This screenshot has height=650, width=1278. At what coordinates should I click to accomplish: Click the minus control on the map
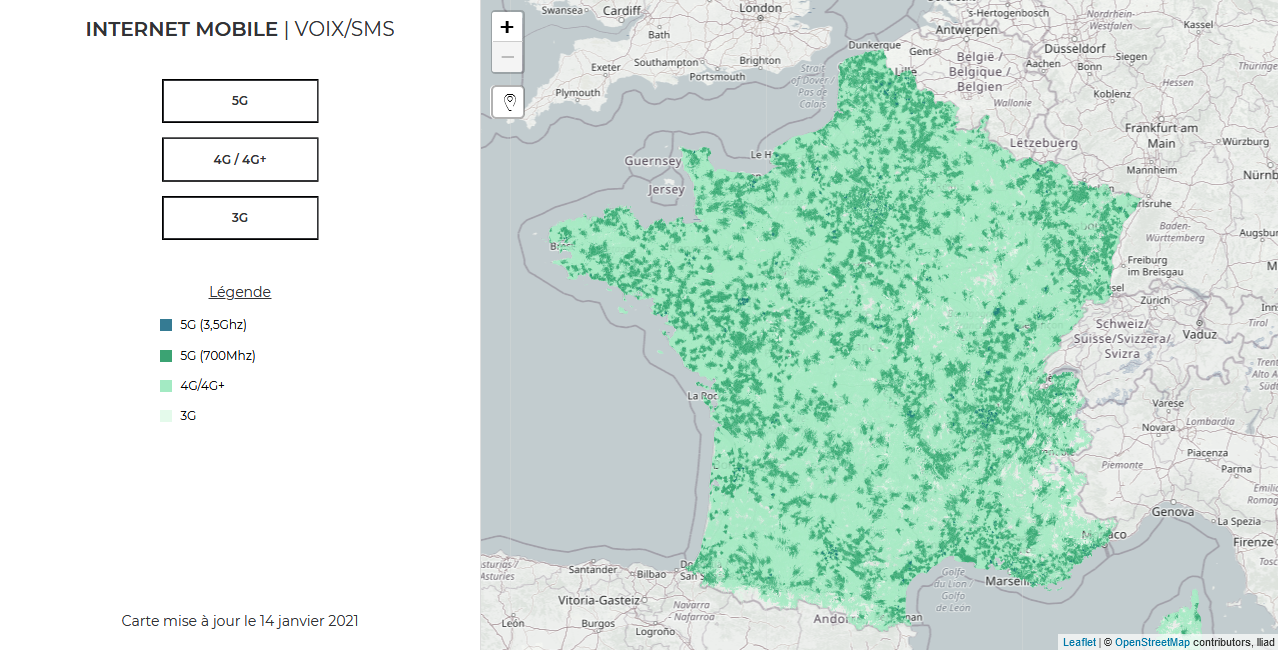[507, 57]
